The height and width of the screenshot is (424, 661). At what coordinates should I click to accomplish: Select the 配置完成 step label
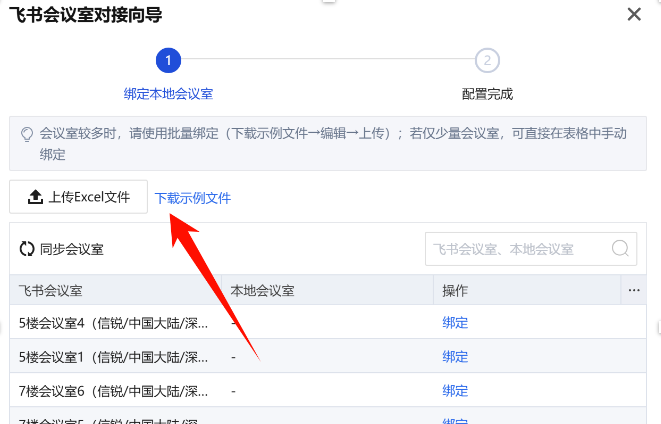[x=487, y=94]
